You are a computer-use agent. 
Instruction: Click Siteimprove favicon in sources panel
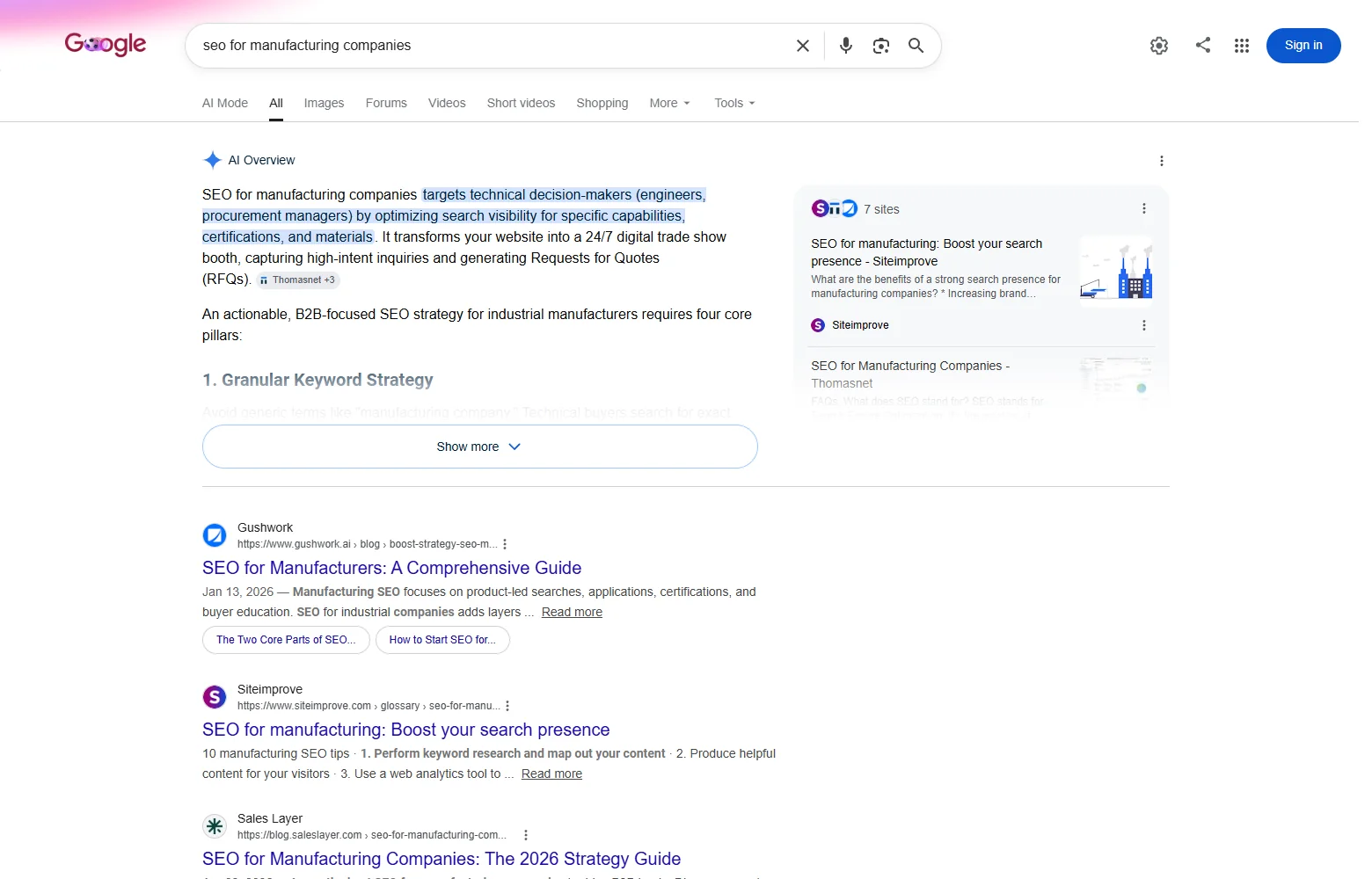coord(818,325)
